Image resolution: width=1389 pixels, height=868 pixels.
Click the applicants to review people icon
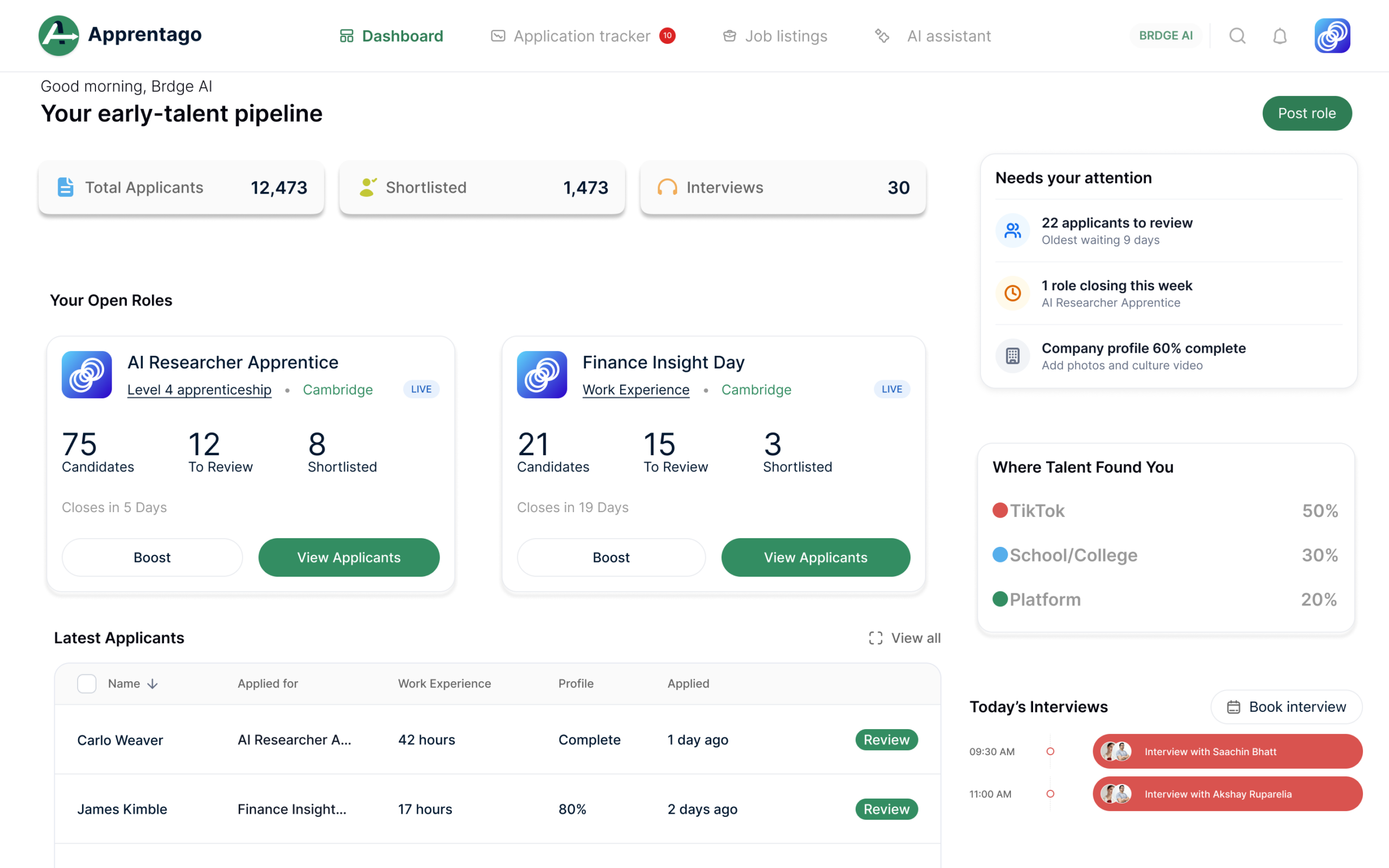click(x=1012, y=231)
